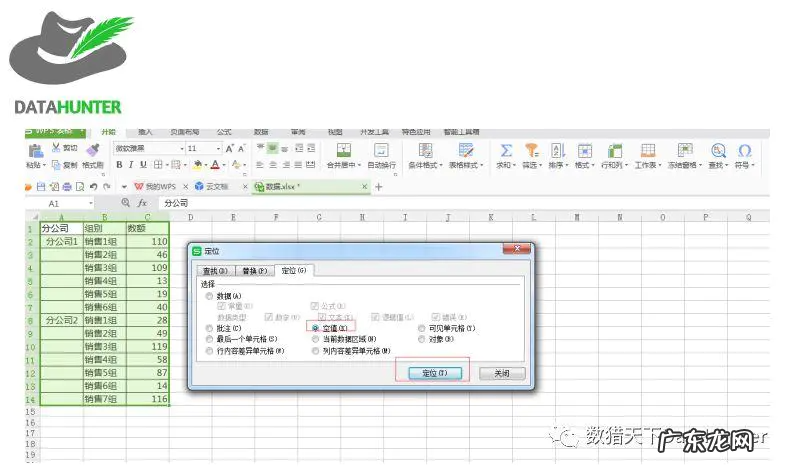Click the font color red A swatch
The image size is (792, 470).
[215, 165]
